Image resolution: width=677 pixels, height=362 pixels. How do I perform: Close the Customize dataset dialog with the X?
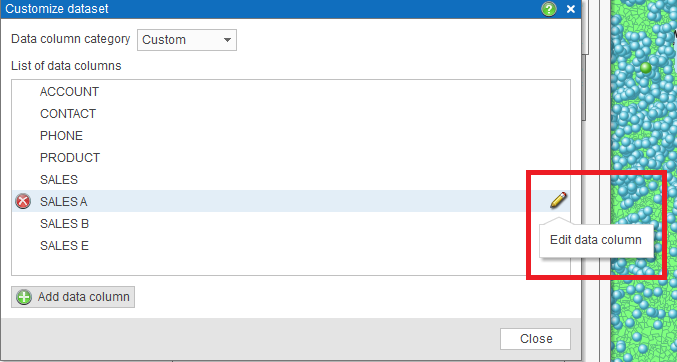[571, 9]
